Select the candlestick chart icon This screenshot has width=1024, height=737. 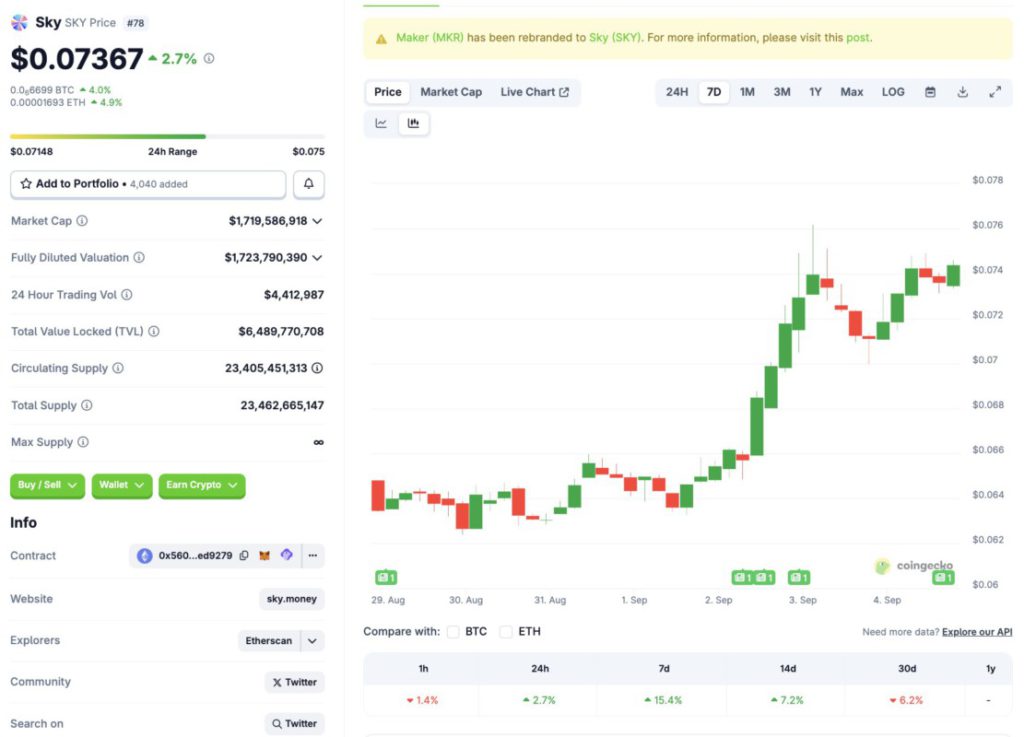(x=413, y=123)
